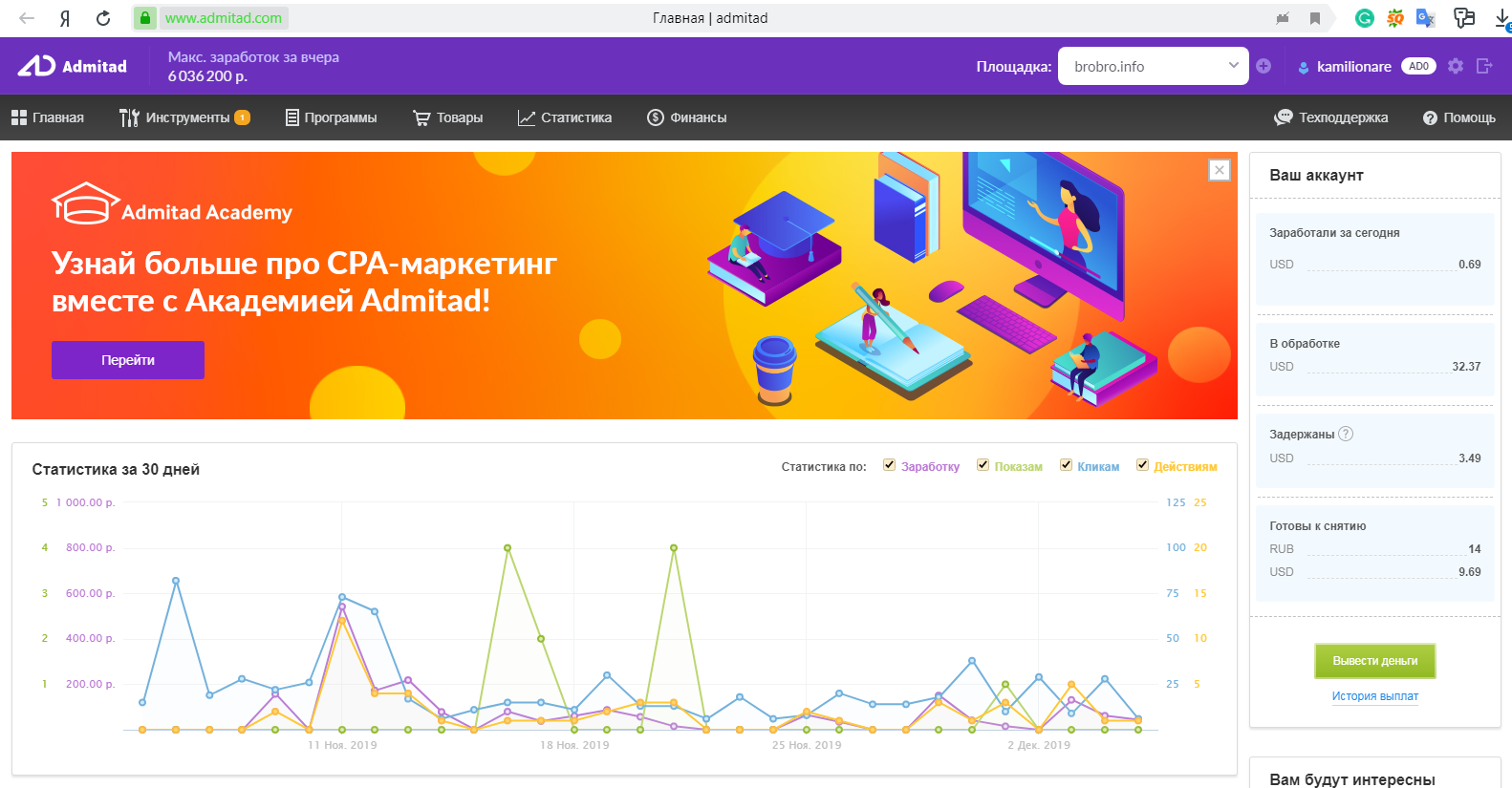Toggle Кликам statistics checkbox

[x=1066, y=465]
